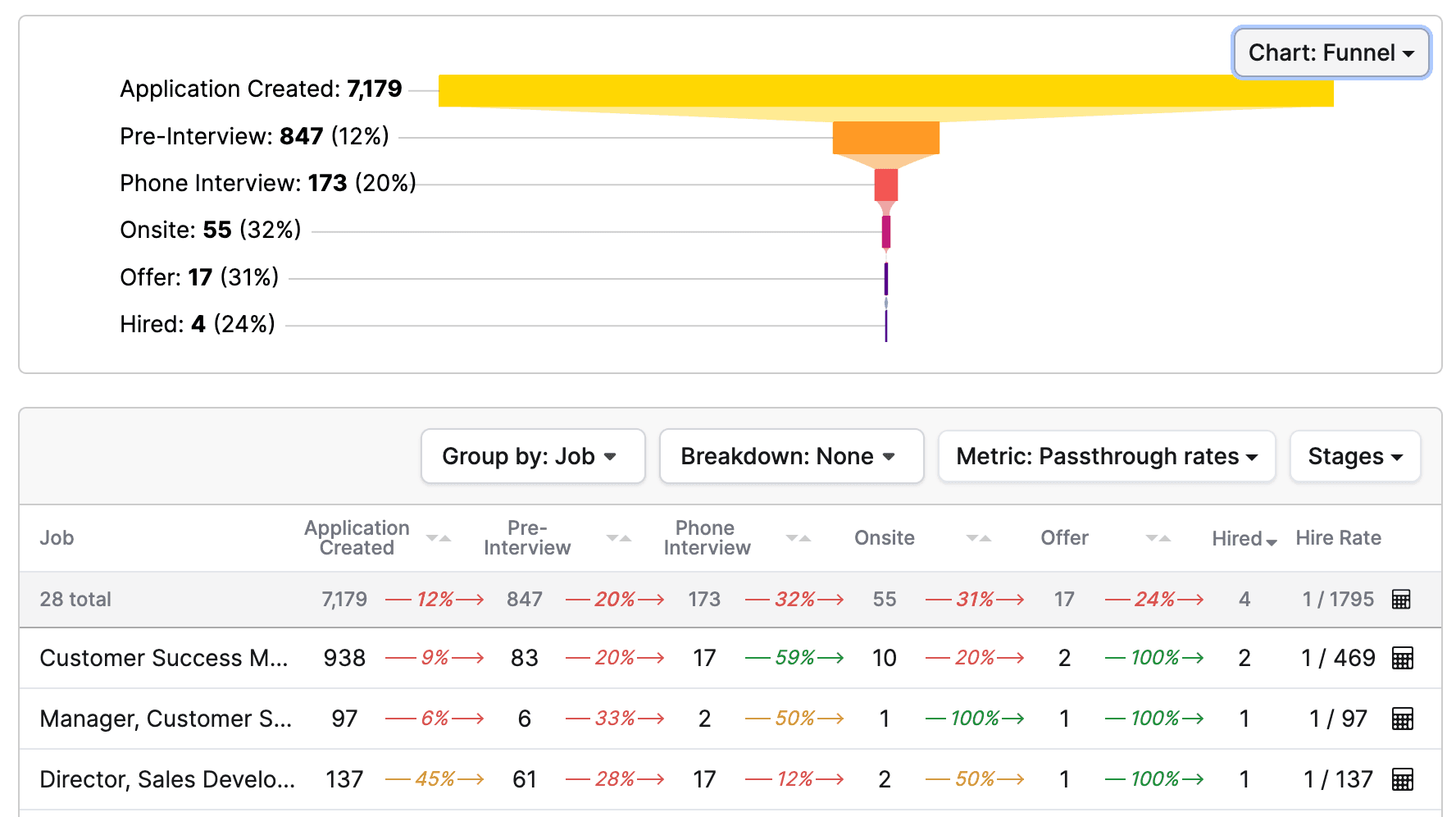This screenshot has width=1456, height=817.
Task: Change the Metric: Passthrough rates selector
Action: 1106,457
